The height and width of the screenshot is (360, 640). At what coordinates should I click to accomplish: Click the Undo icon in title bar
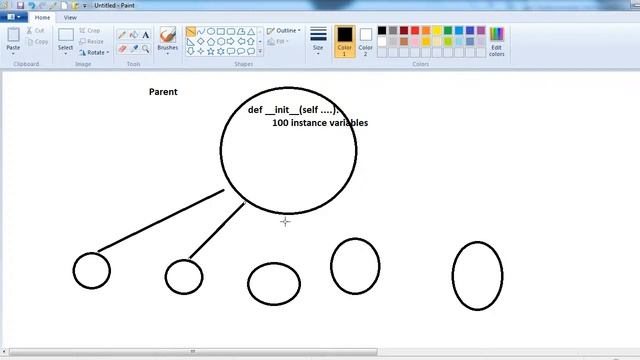(x=31, y=5)
